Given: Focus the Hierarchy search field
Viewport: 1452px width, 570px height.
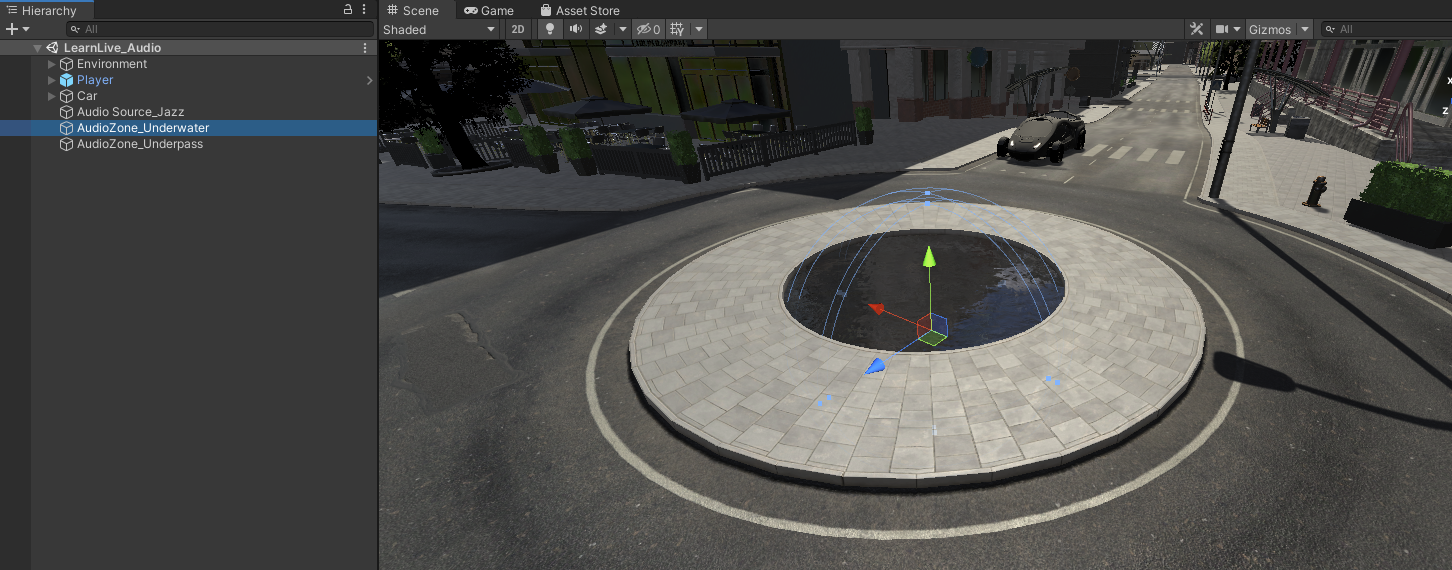Looking at the screenshot, I should pos(219,29).
